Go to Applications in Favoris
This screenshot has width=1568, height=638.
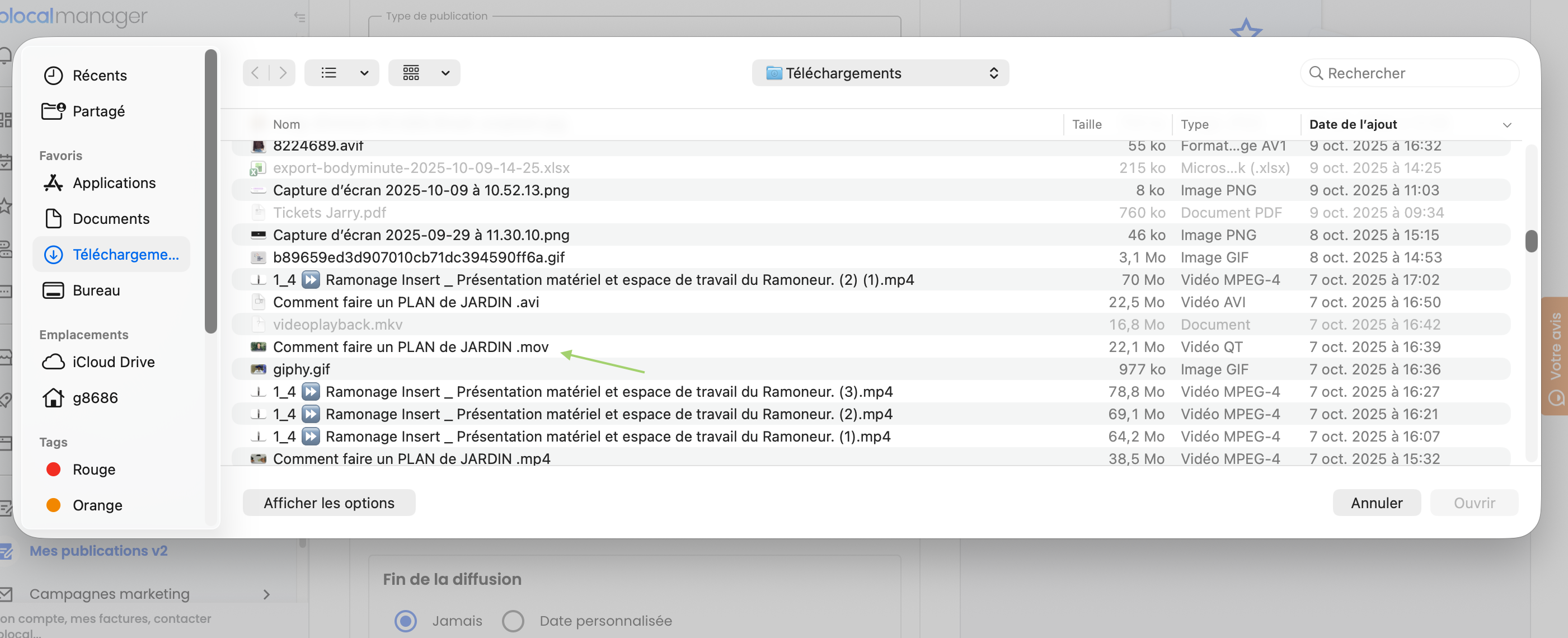(x=114, y=183)
